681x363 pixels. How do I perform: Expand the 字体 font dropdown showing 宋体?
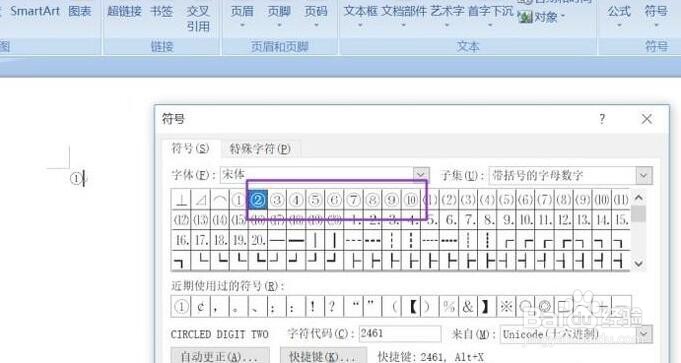click(x=420, y=175)
